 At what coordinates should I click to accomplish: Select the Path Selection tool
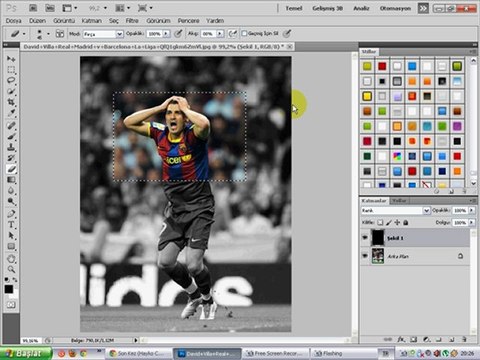coord(11,235)
